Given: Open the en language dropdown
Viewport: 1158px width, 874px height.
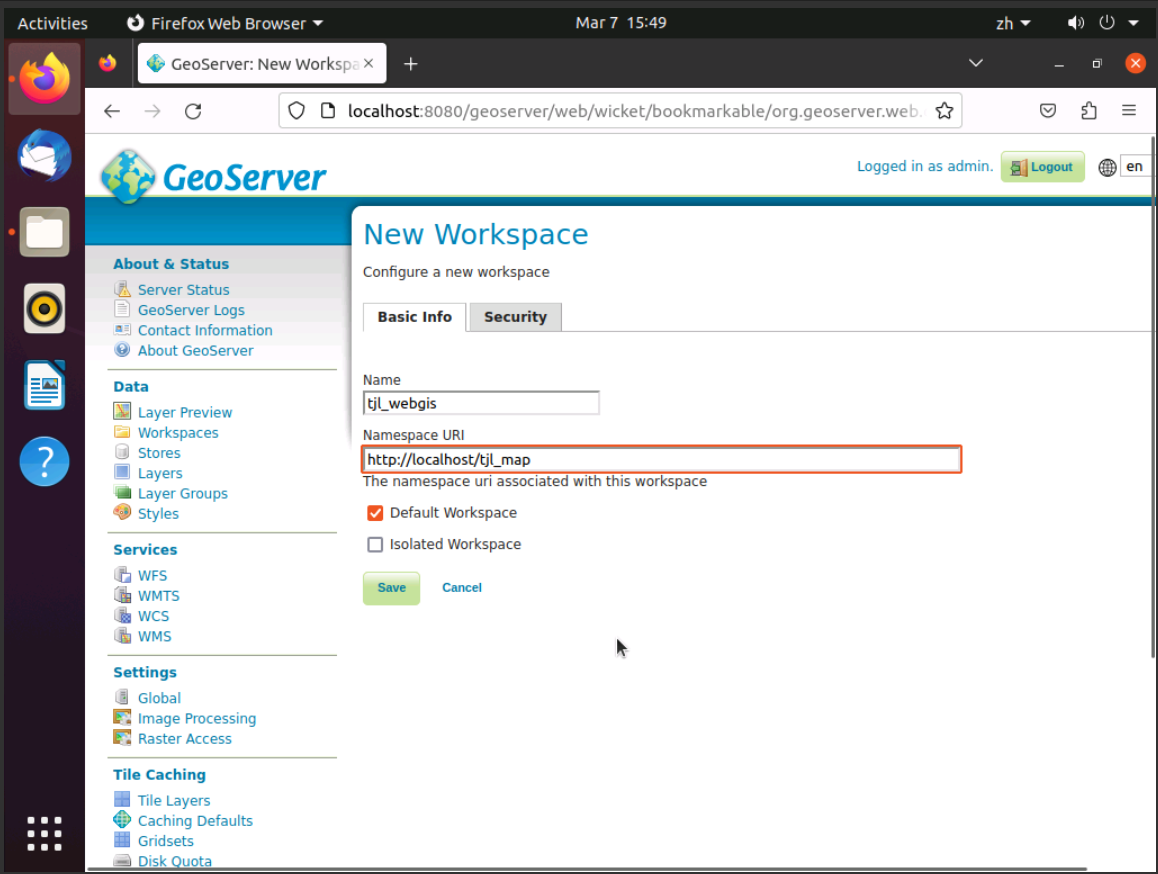Looking at the screenshot, I should pos(1137,166).
